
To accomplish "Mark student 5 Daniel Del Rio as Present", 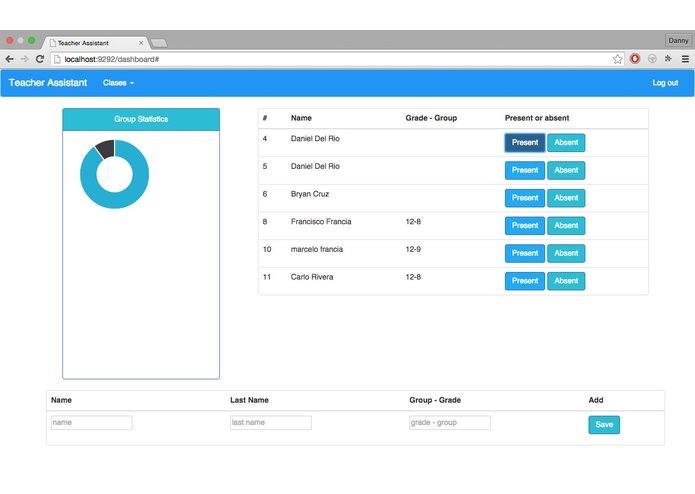I will 525,170.
